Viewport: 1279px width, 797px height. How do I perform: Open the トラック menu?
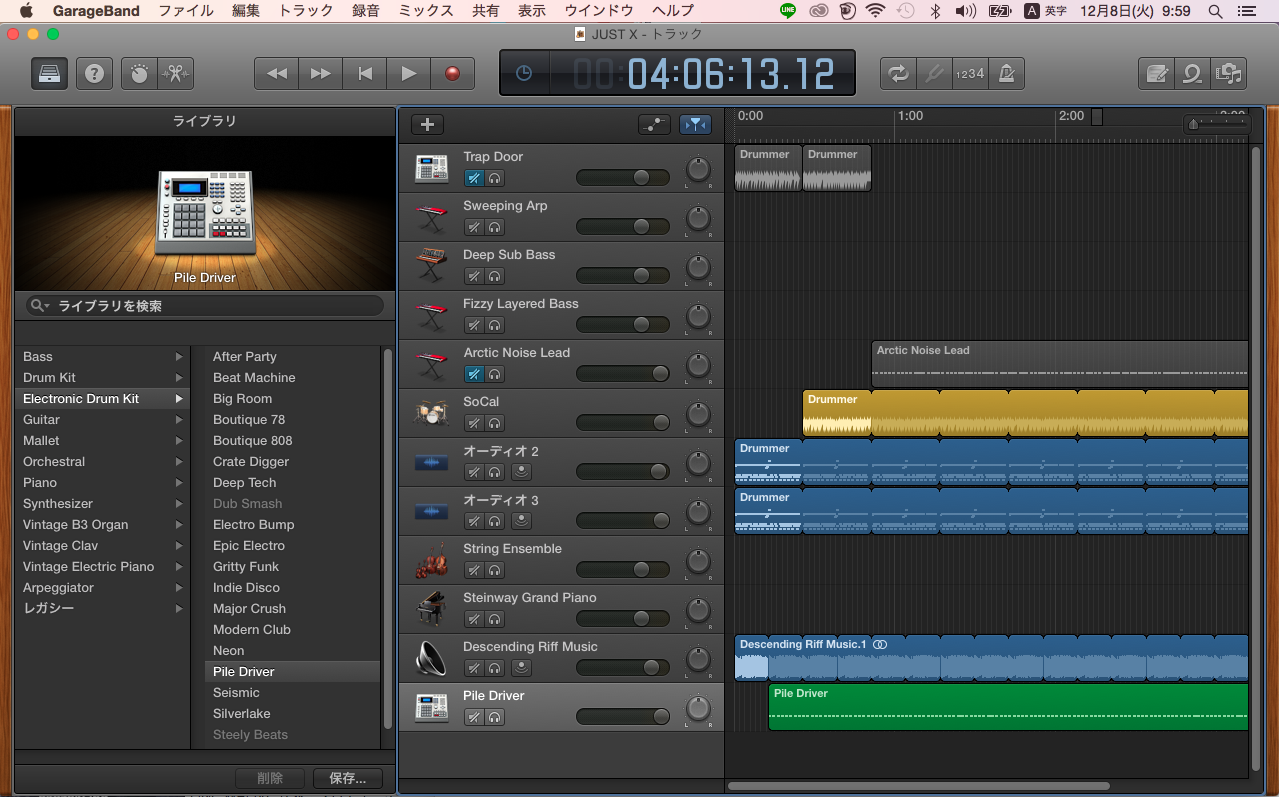pyautogui.click(x=306, y=11)
